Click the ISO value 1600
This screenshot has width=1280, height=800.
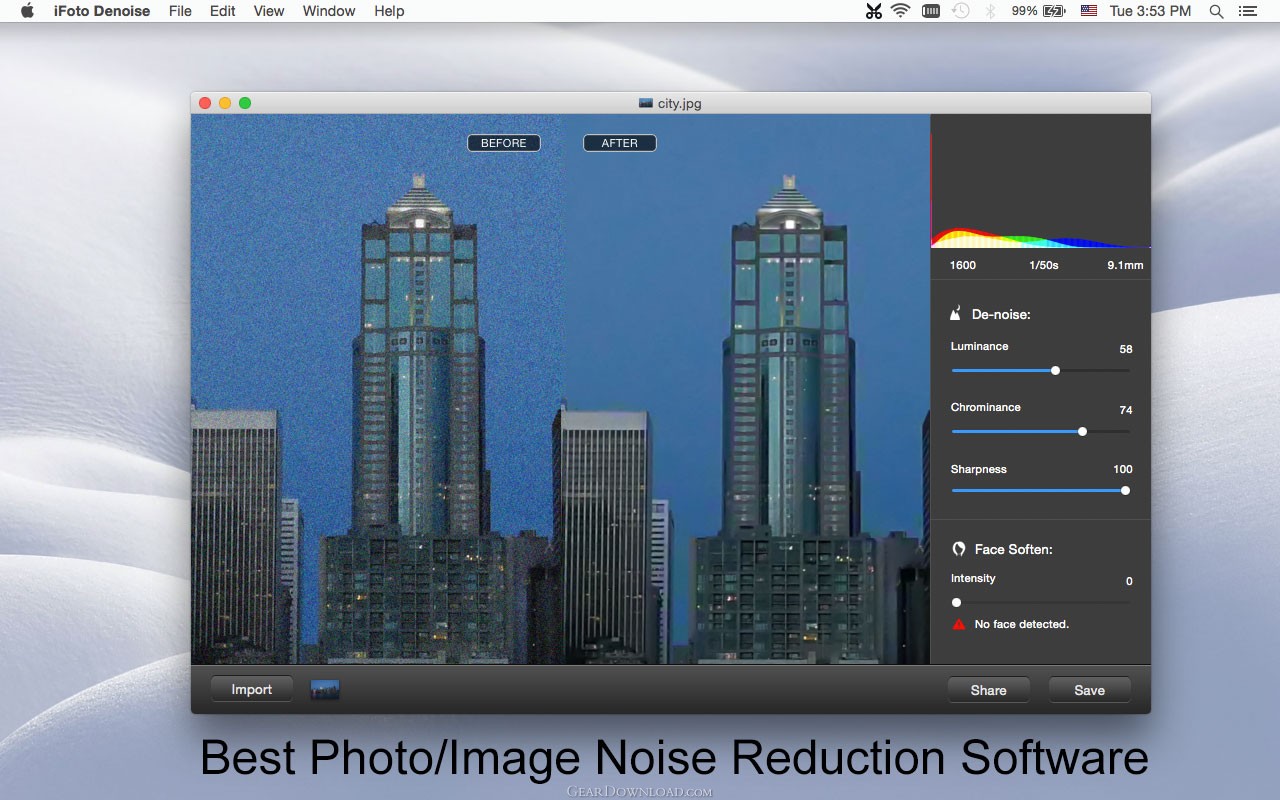click(963, 265)
